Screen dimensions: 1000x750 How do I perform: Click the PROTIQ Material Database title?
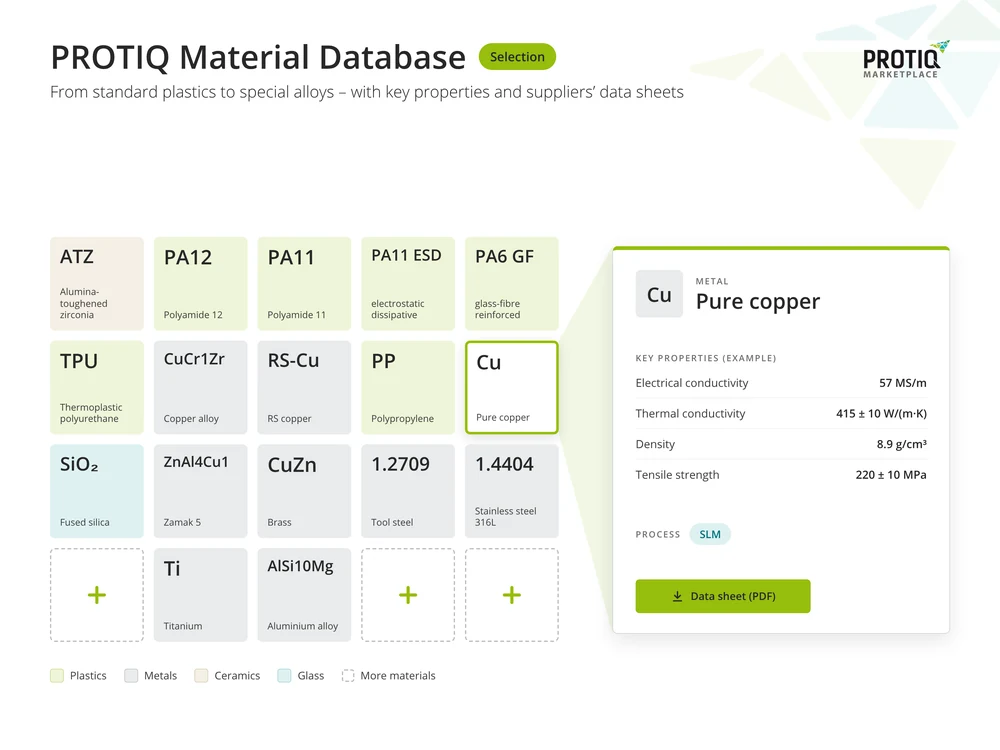tap(258, 57)
